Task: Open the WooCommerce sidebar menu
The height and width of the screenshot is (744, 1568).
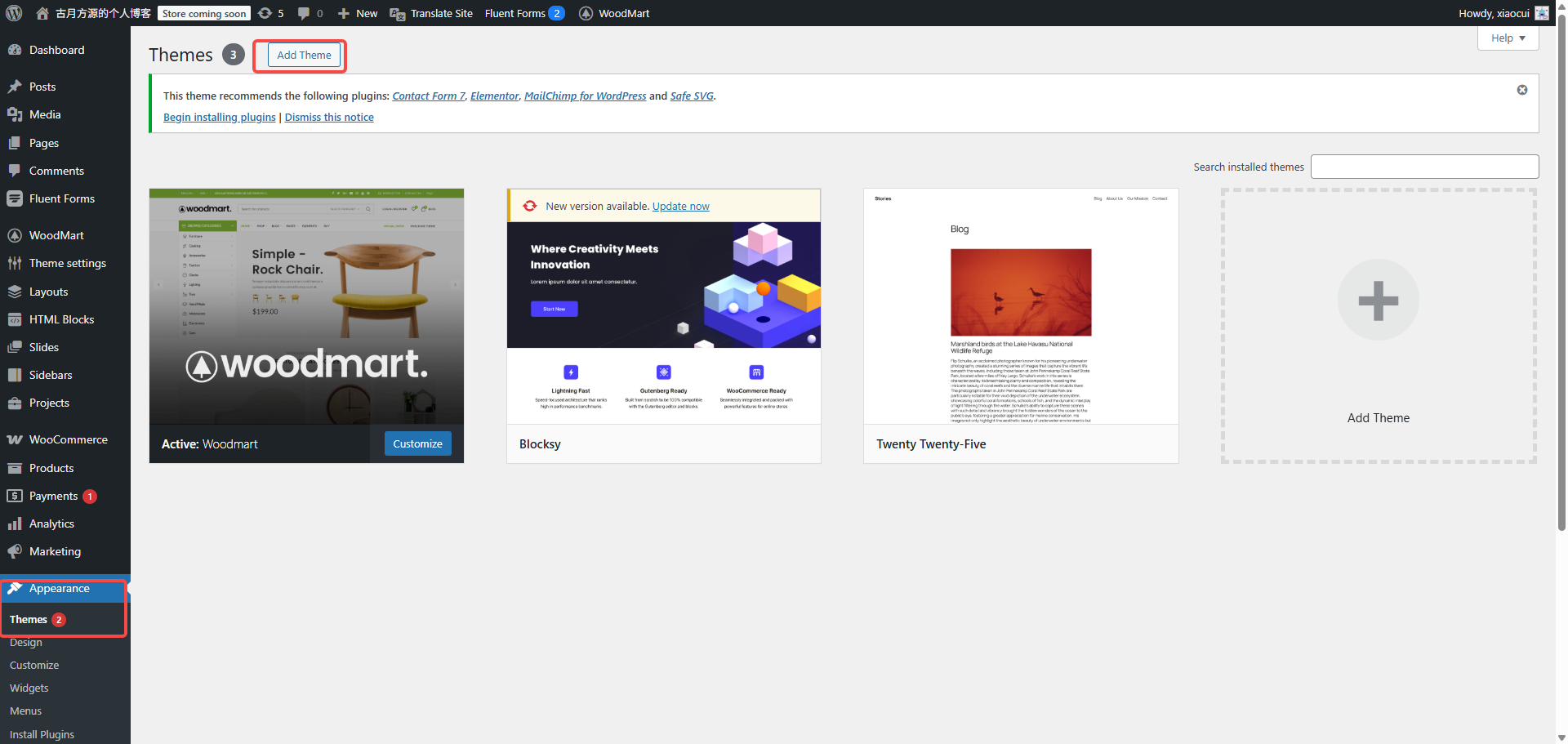Action: pyautogui.click(x=68, y=439)
